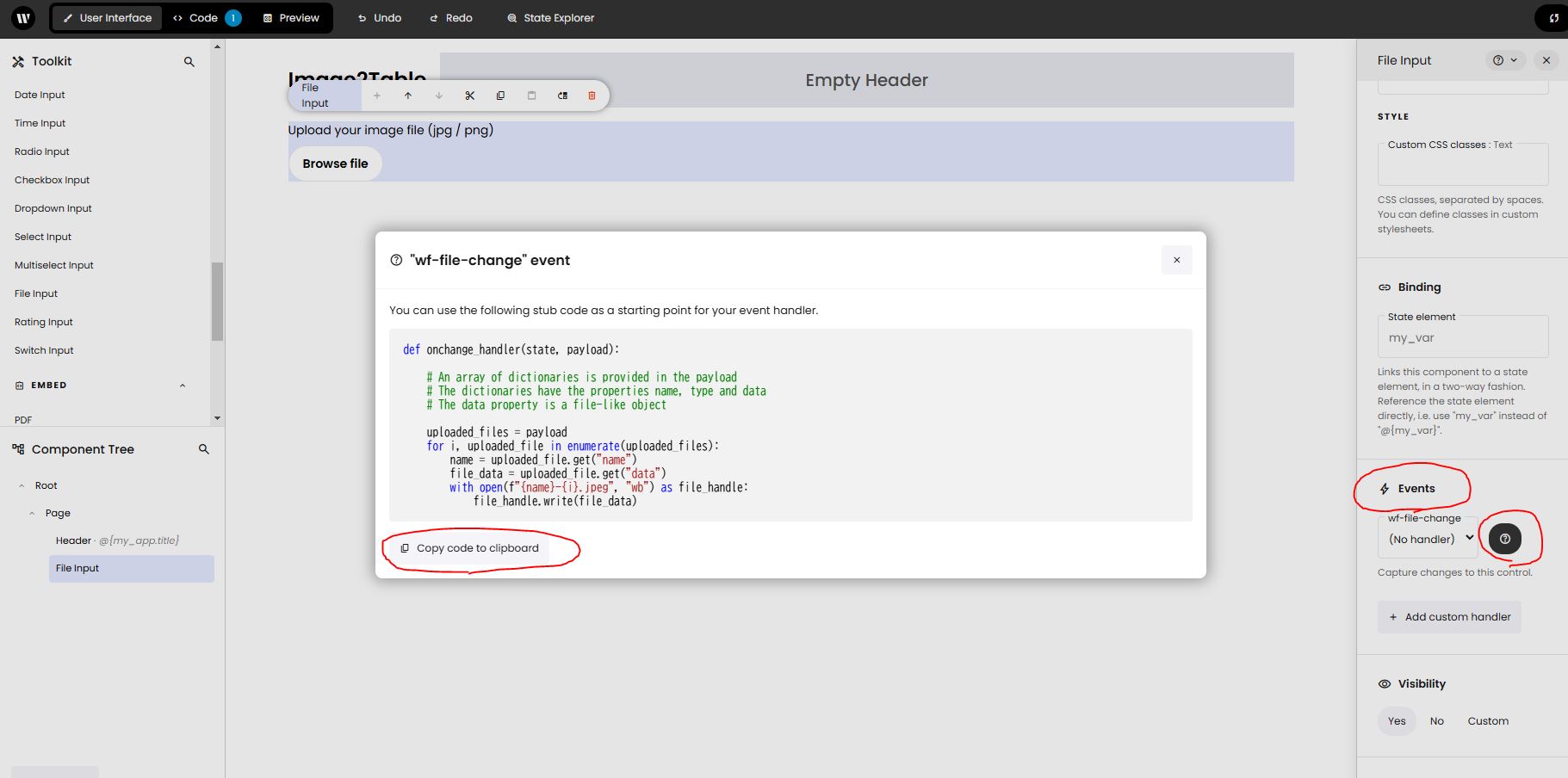This screenshot has width=1568, height=778.
Task: Click the scissors cut icon in component toolbar
Action: [x=469, y=96]
